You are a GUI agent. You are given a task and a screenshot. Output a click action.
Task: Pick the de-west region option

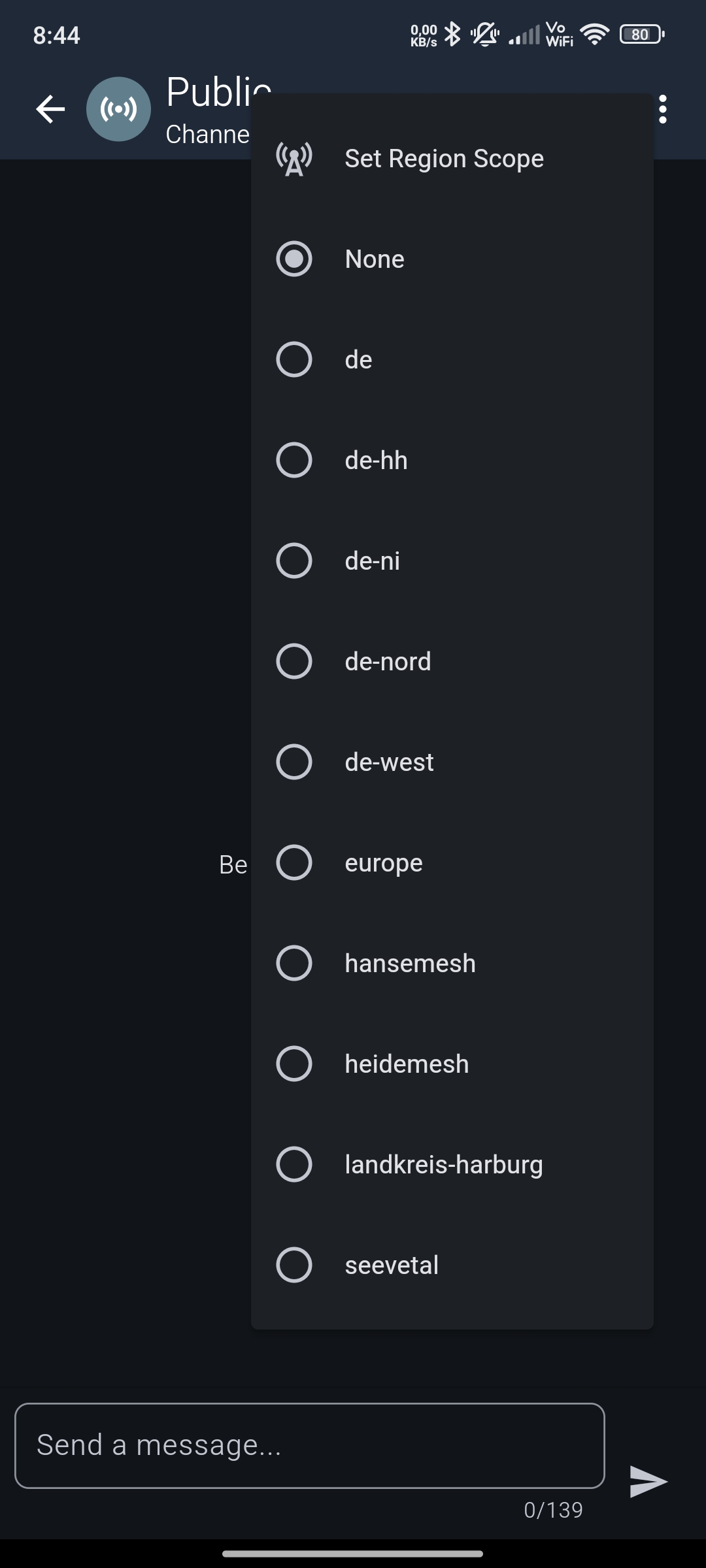click(294, 762)
